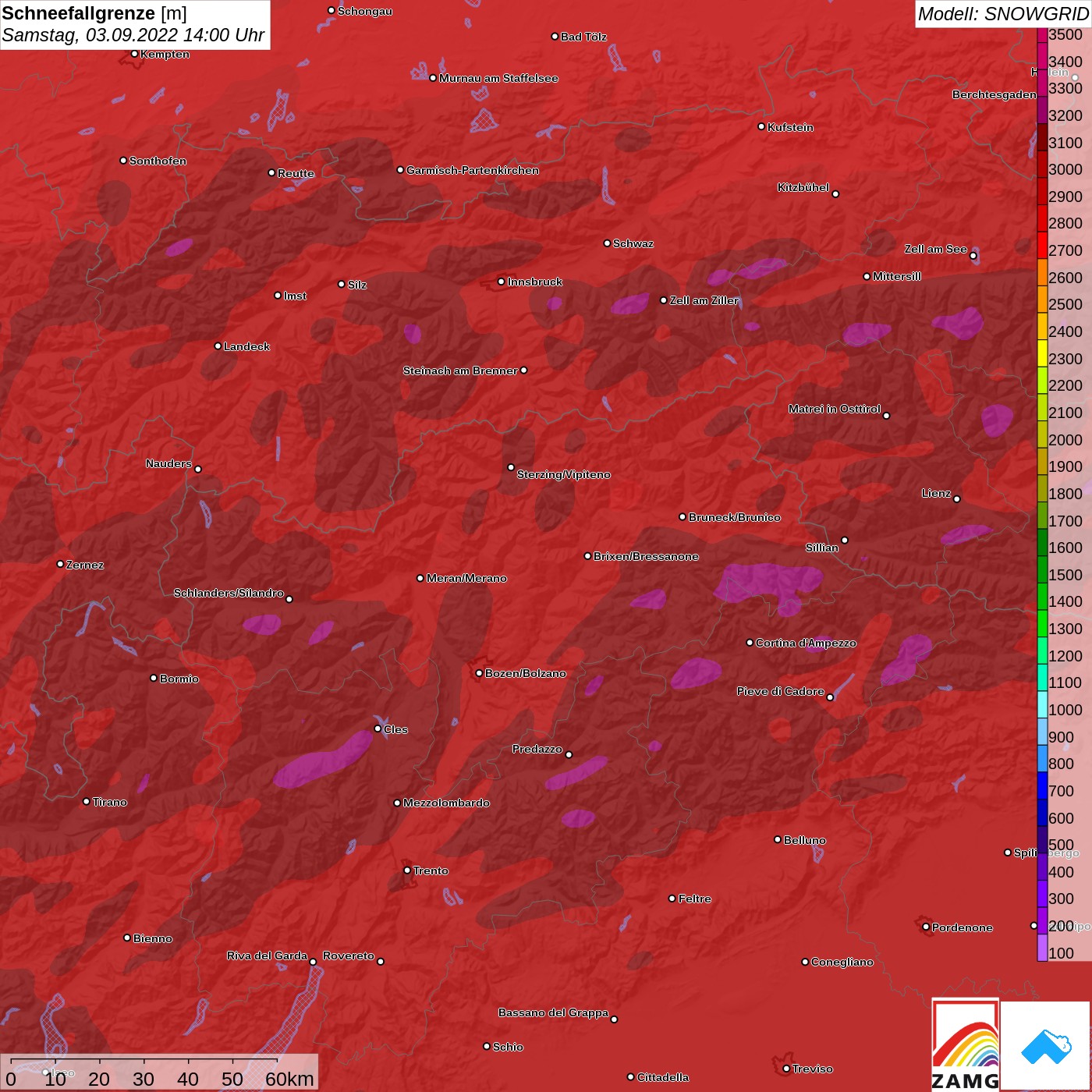The image size is (1092, 1092).
Task: Click the 'Steinach am Brenner' label
Action: pyautogui.click(x=460, y=370)
